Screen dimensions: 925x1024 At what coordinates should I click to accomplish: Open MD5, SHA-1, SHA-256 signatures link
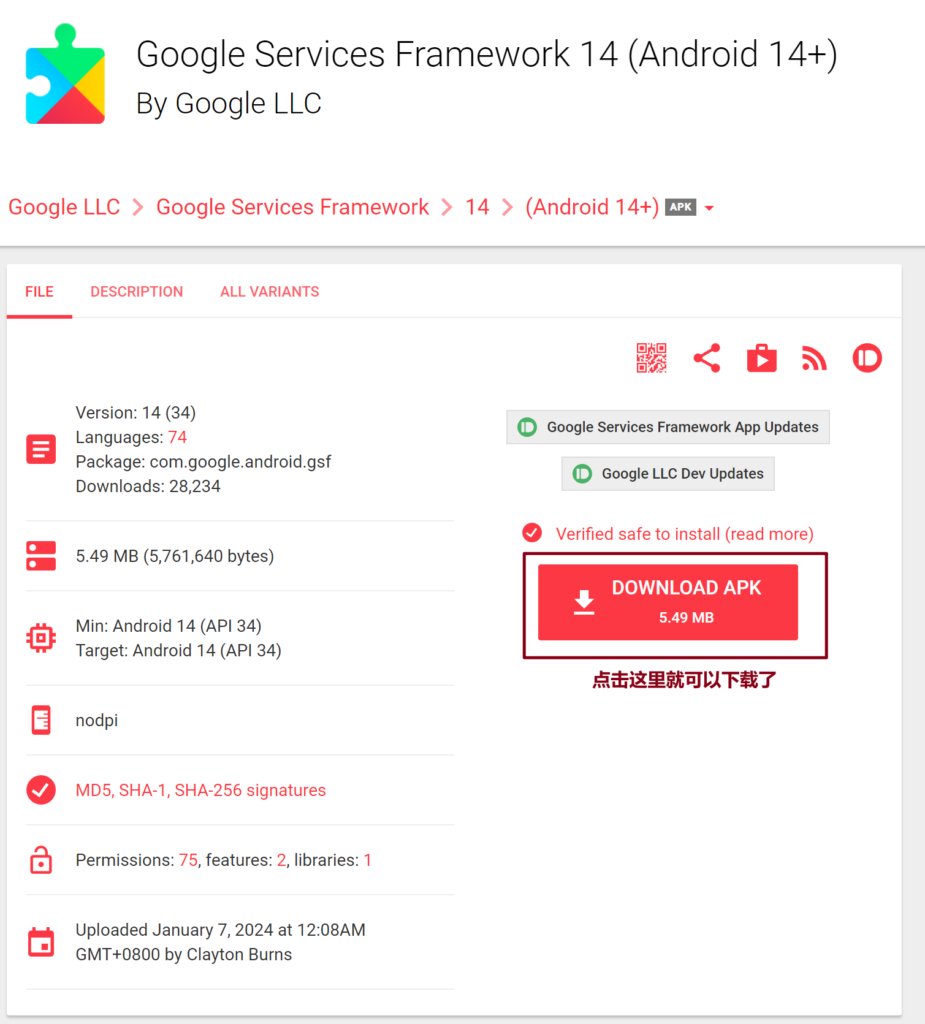(x=201, y=790)
